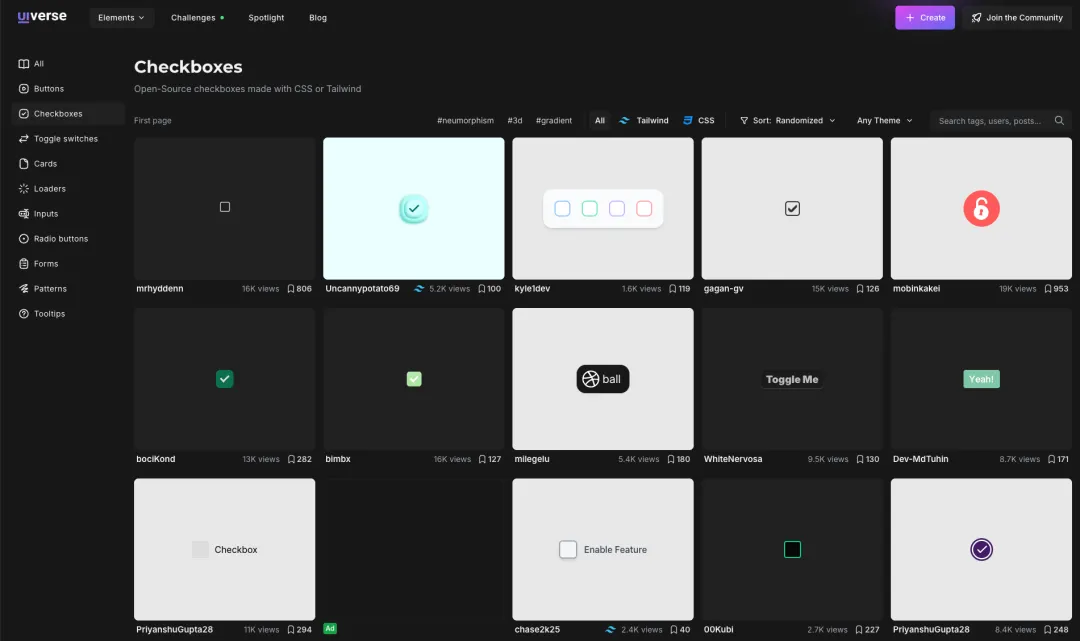Filter by the #neumorphism tag

[x=463, y=120]
